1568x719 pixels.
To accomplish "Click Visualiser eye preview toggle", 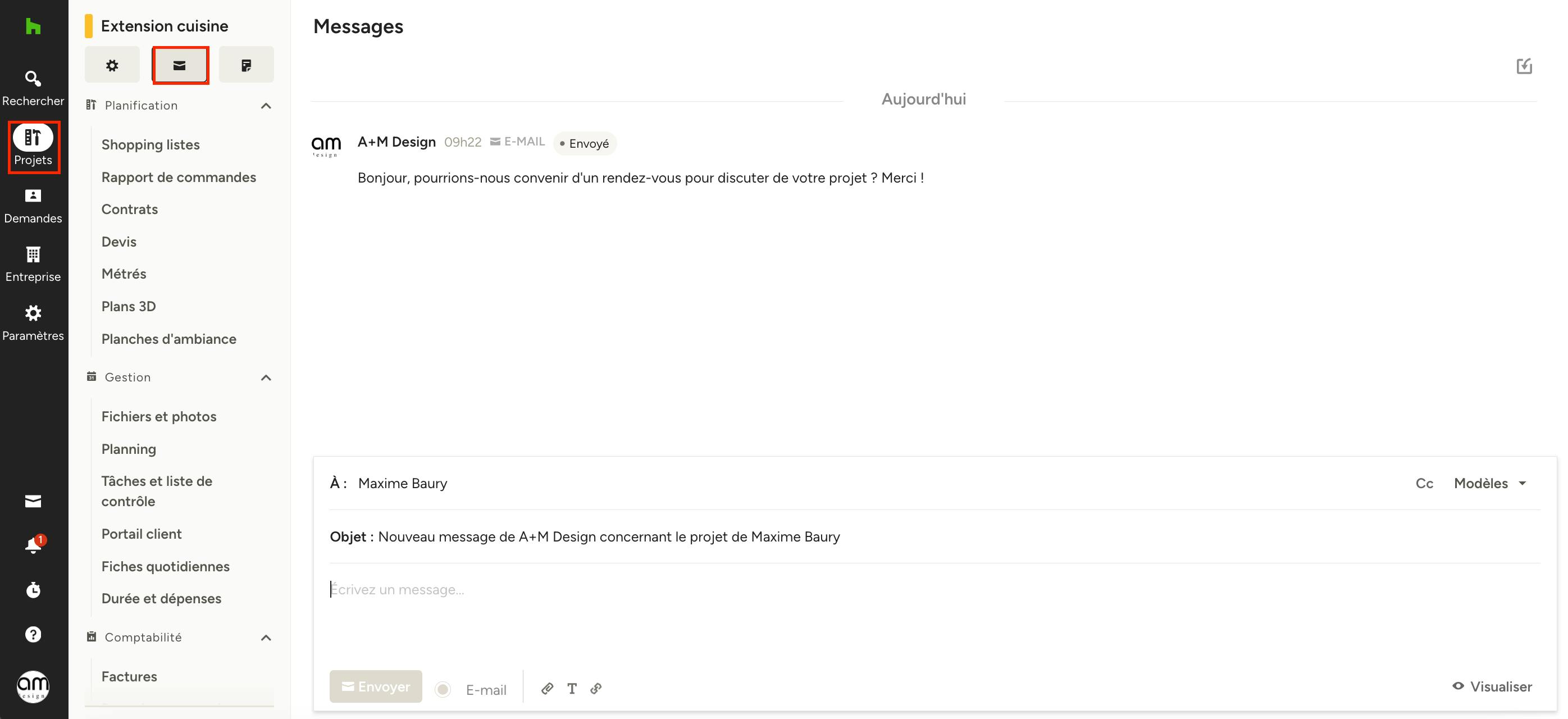I will click(x=1492, y=686).
